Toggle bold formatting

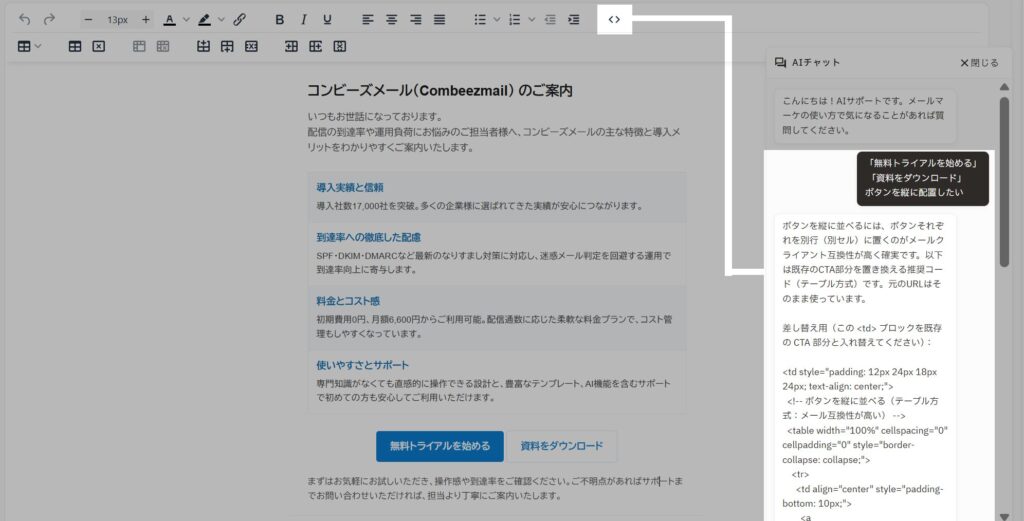tap(280, 19)
